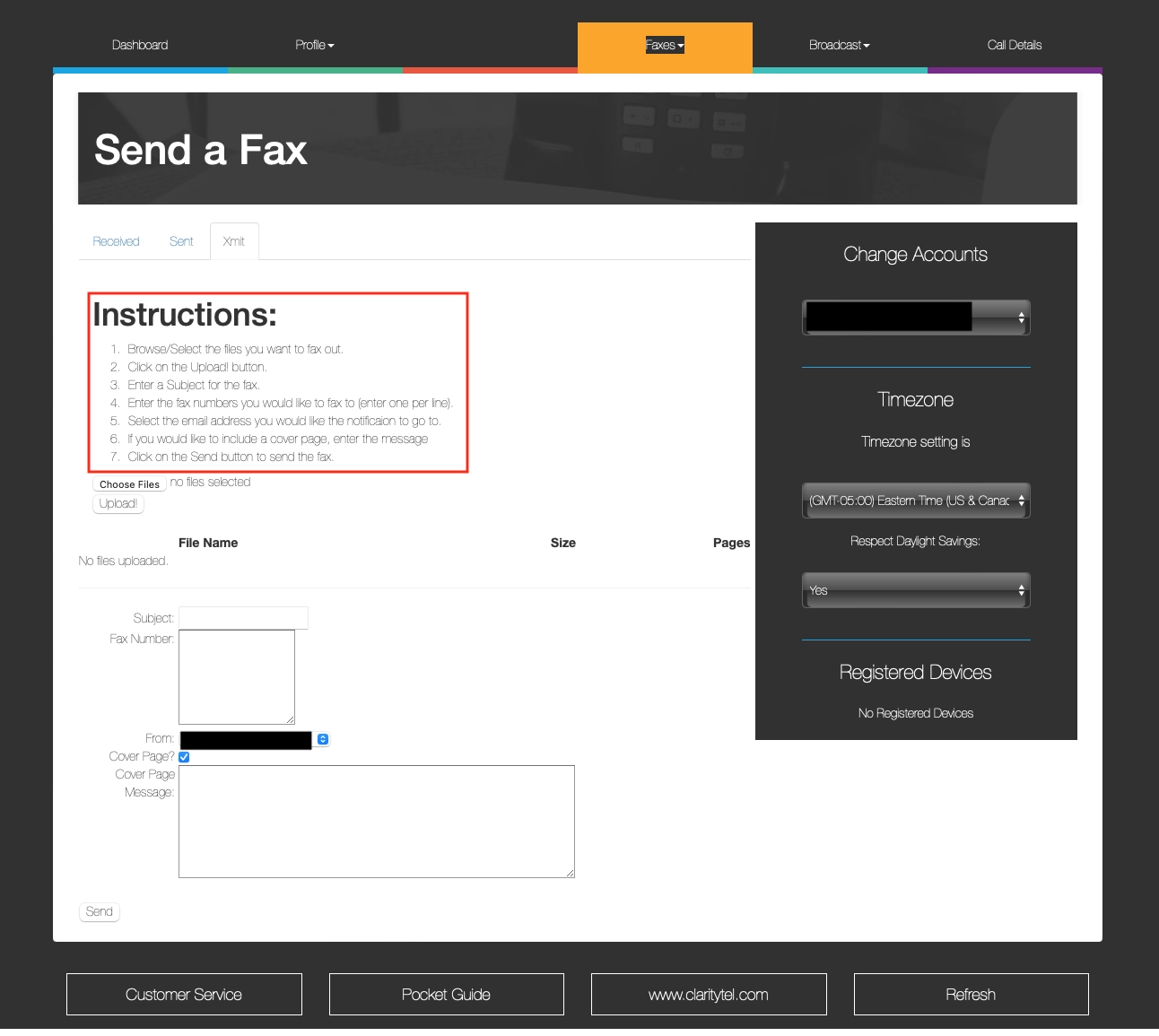Screen dimensions: 1159x1036
Task: Open the Pocket Guide link
Action: point(447,995)
